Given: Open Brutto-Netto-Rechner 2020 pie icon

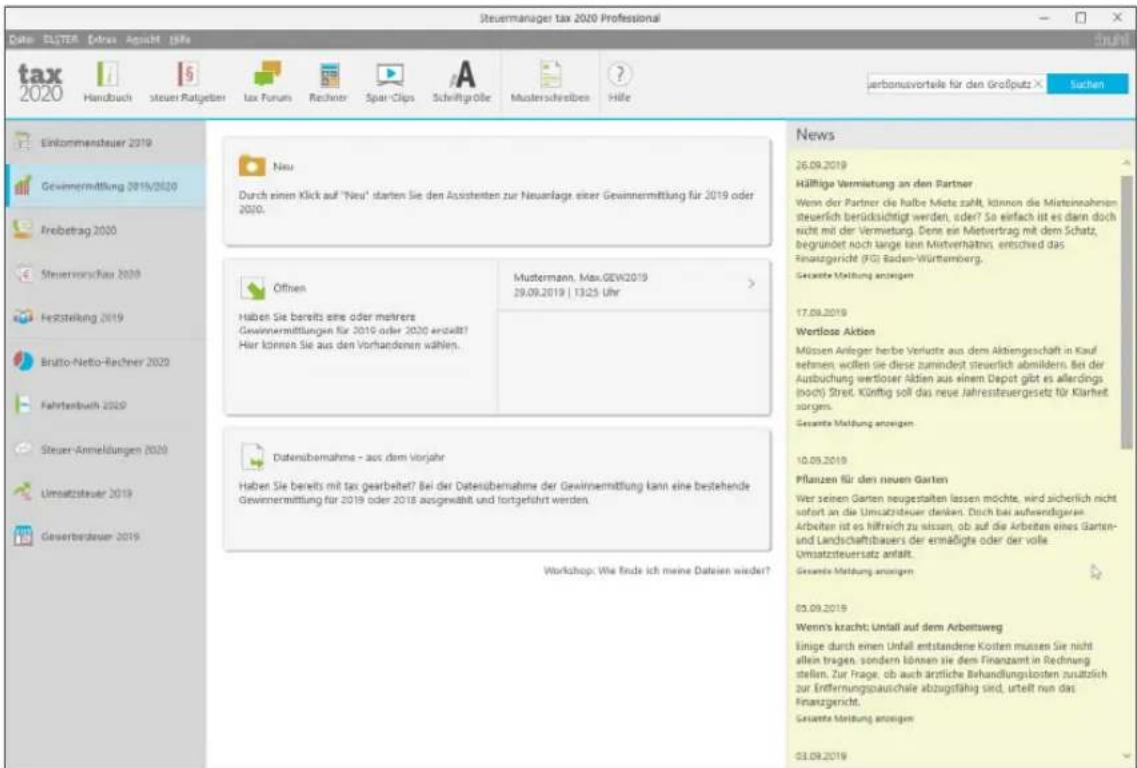Looking at the screenshot, I should (x=23, y=361).
